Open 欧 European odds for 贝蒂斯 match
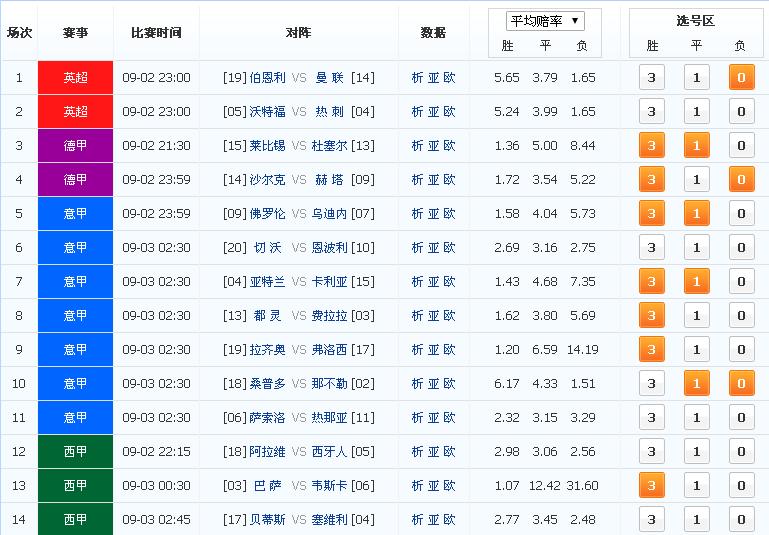769x535 pixels. (x=449, y=519)
